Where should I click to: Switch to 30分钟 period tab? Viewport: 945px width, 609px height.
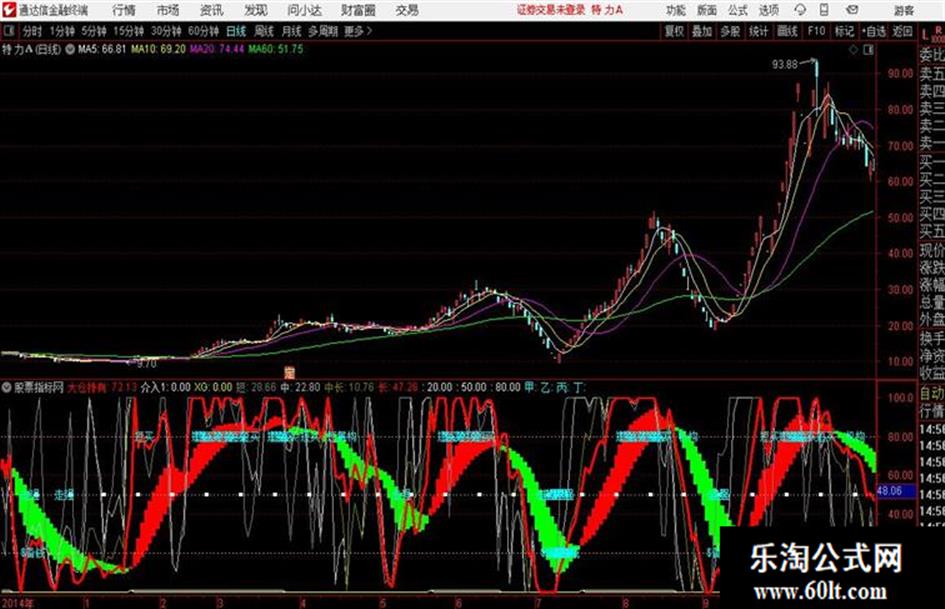point(166,31)
